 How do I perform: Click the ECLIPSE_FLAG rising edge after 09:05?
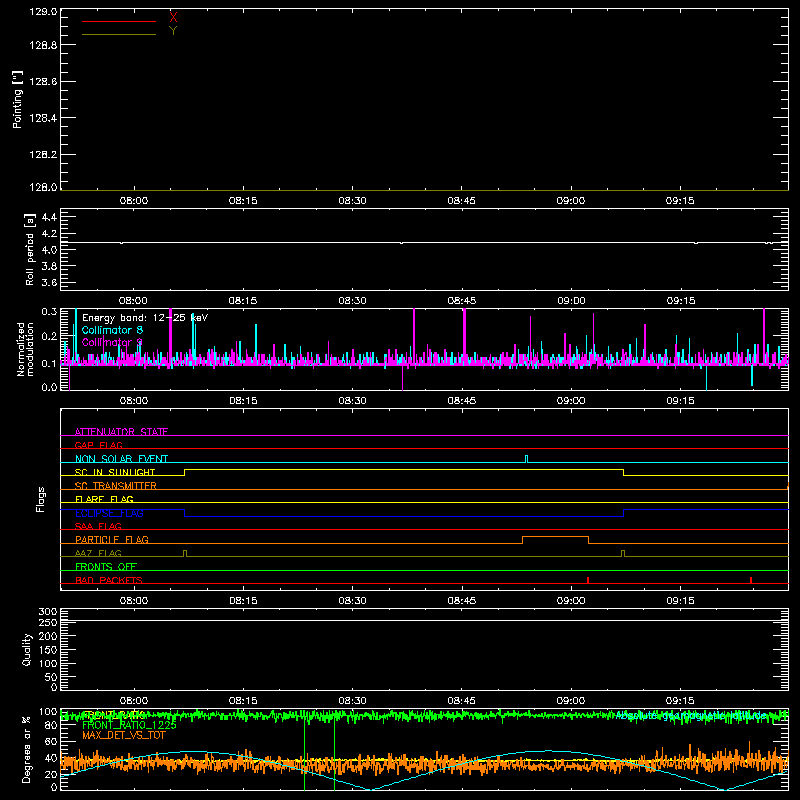623,513
